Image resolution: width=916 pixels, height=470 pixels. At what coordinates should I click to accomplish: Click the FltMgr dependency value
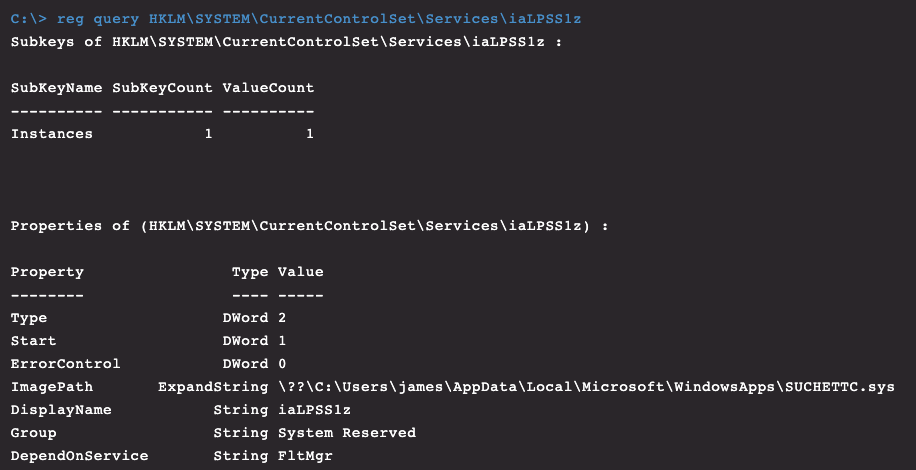tap(304, 456)
